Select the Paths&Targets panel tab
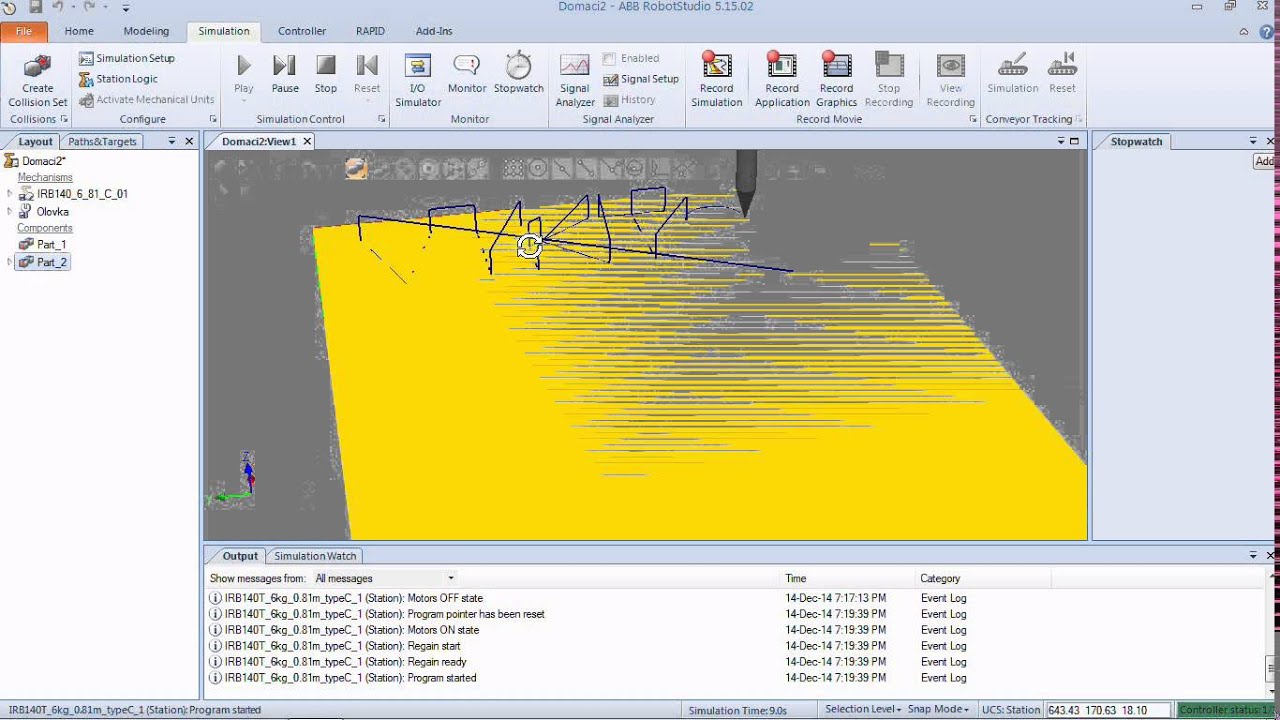The width and height of the screenshot is (1280, 720). [x=102, y=141]
